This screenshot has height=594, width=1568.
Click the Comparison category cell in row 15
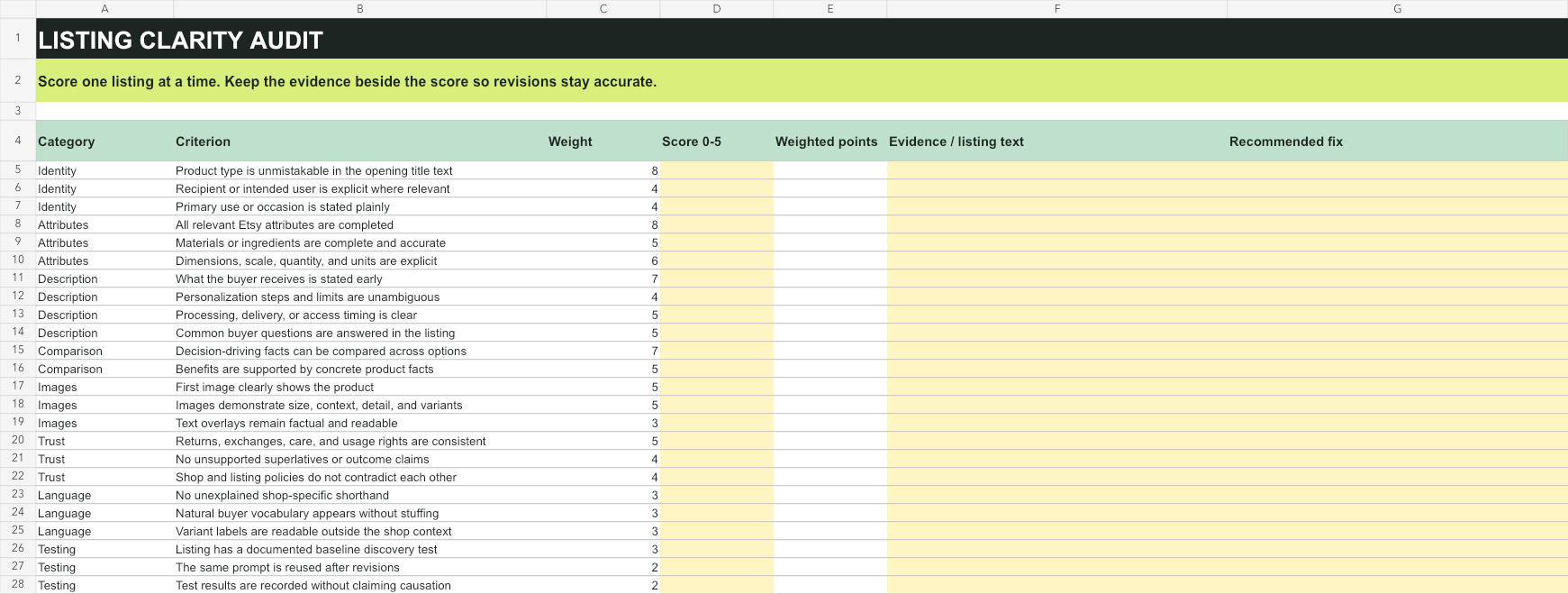104,351
